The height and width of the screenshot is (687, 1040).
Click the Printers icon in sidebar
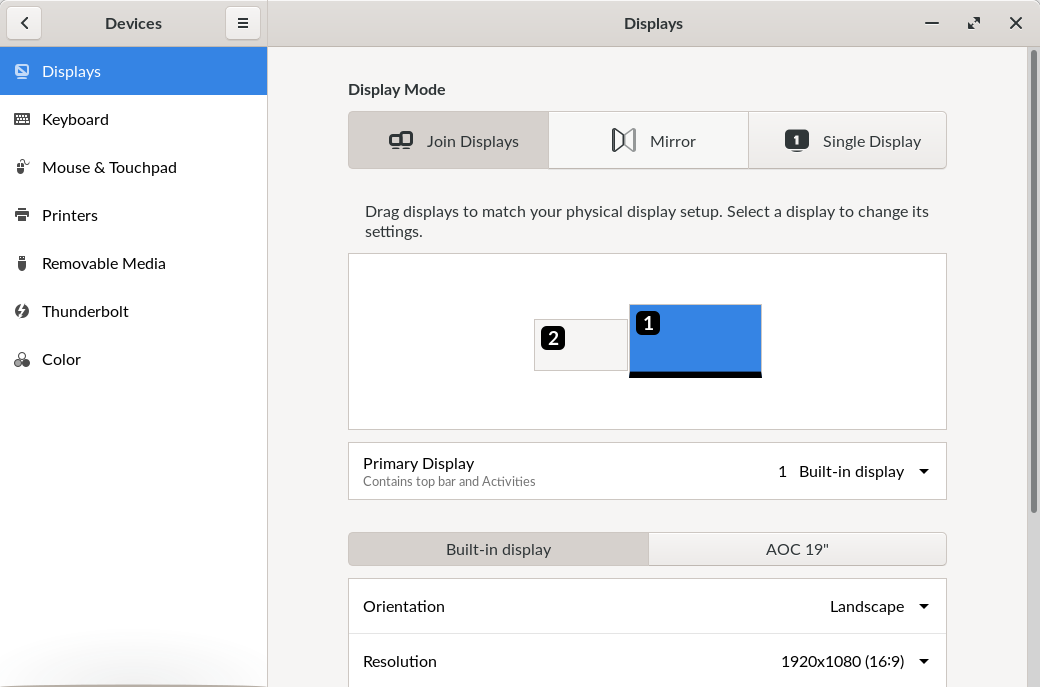[x=22, y=215]
